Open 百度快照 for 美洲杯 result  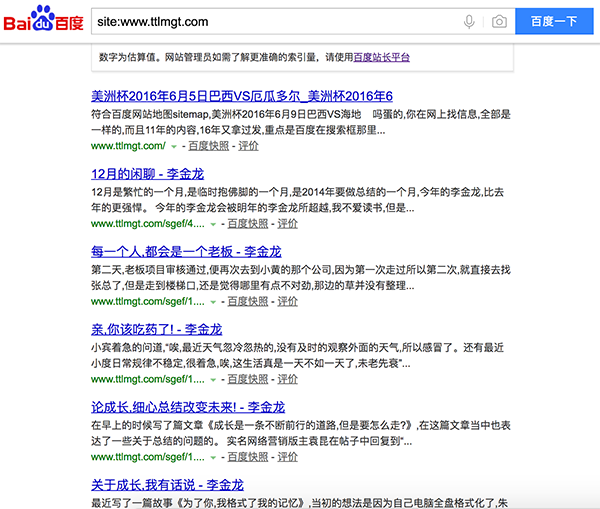[209, 146]
